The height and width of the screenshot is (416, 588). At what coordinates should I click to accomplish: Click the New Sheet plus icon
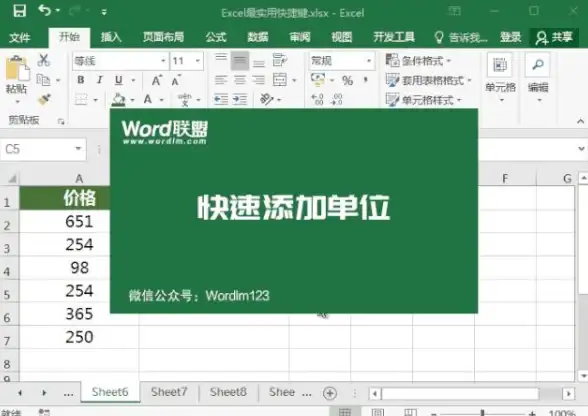[330, 393]
